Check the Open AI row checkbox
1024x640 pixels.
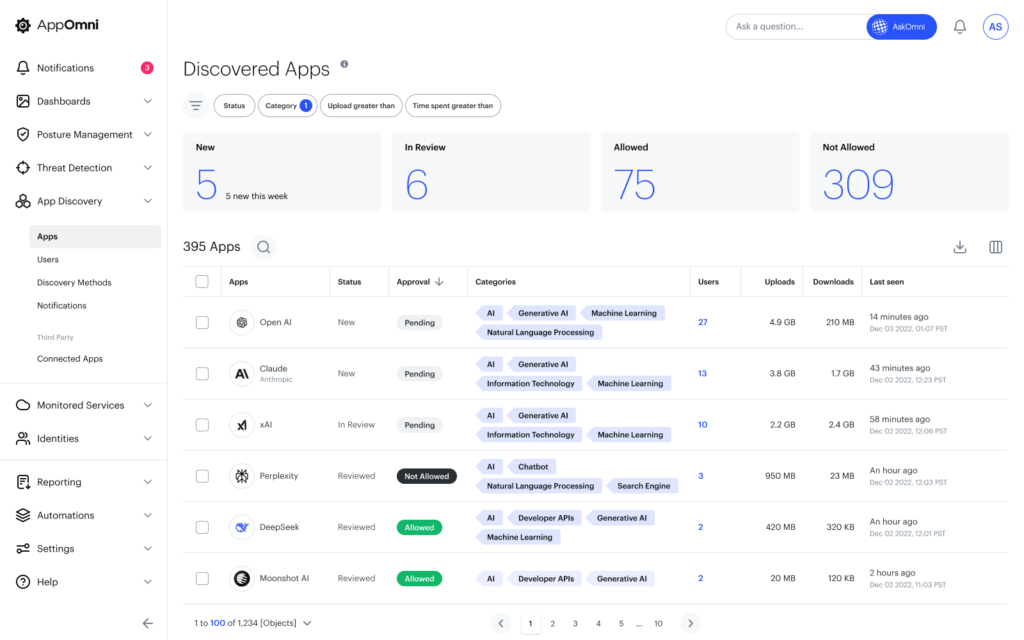click(x=202, y=323)
